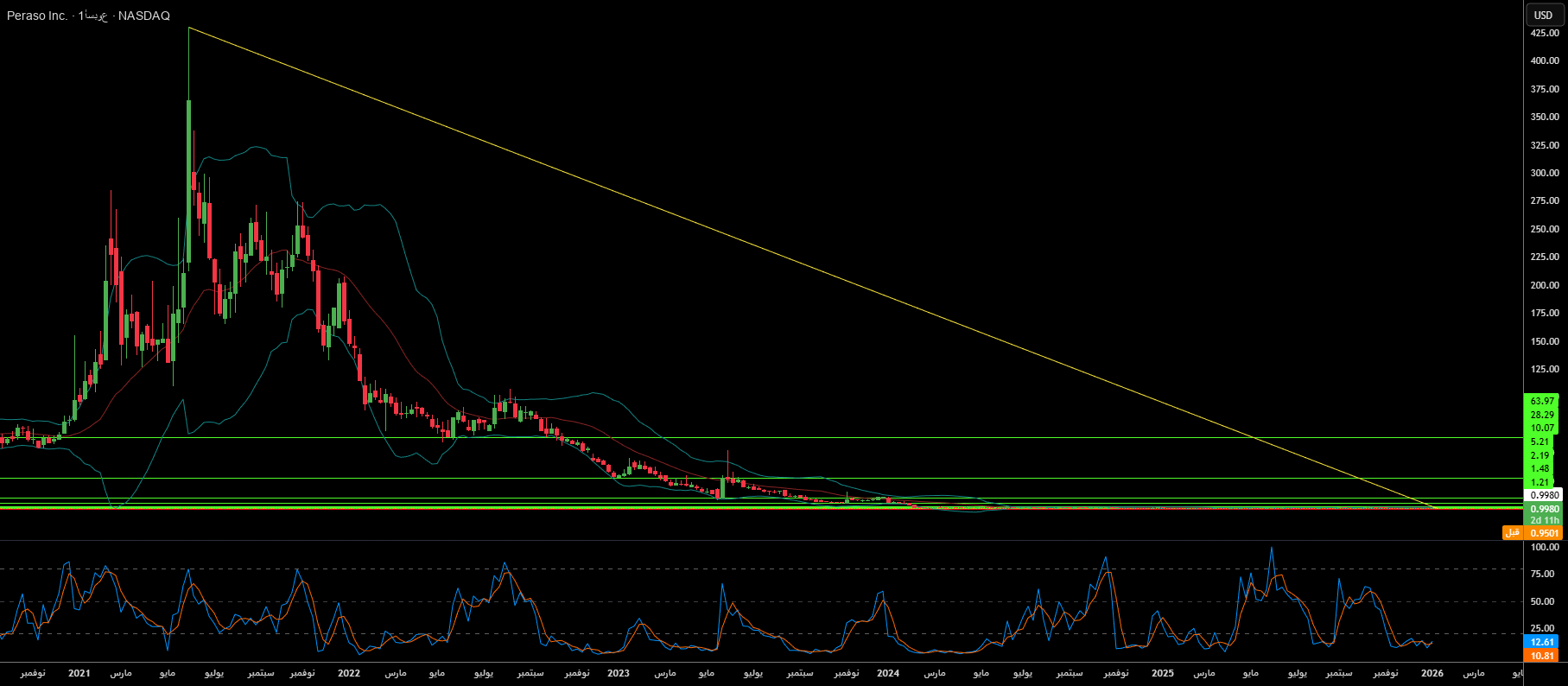The height and width of the screenshot is (686, 1568).
Task: Click the 100.00 oscillator scale label
Action: (1544, 547)
